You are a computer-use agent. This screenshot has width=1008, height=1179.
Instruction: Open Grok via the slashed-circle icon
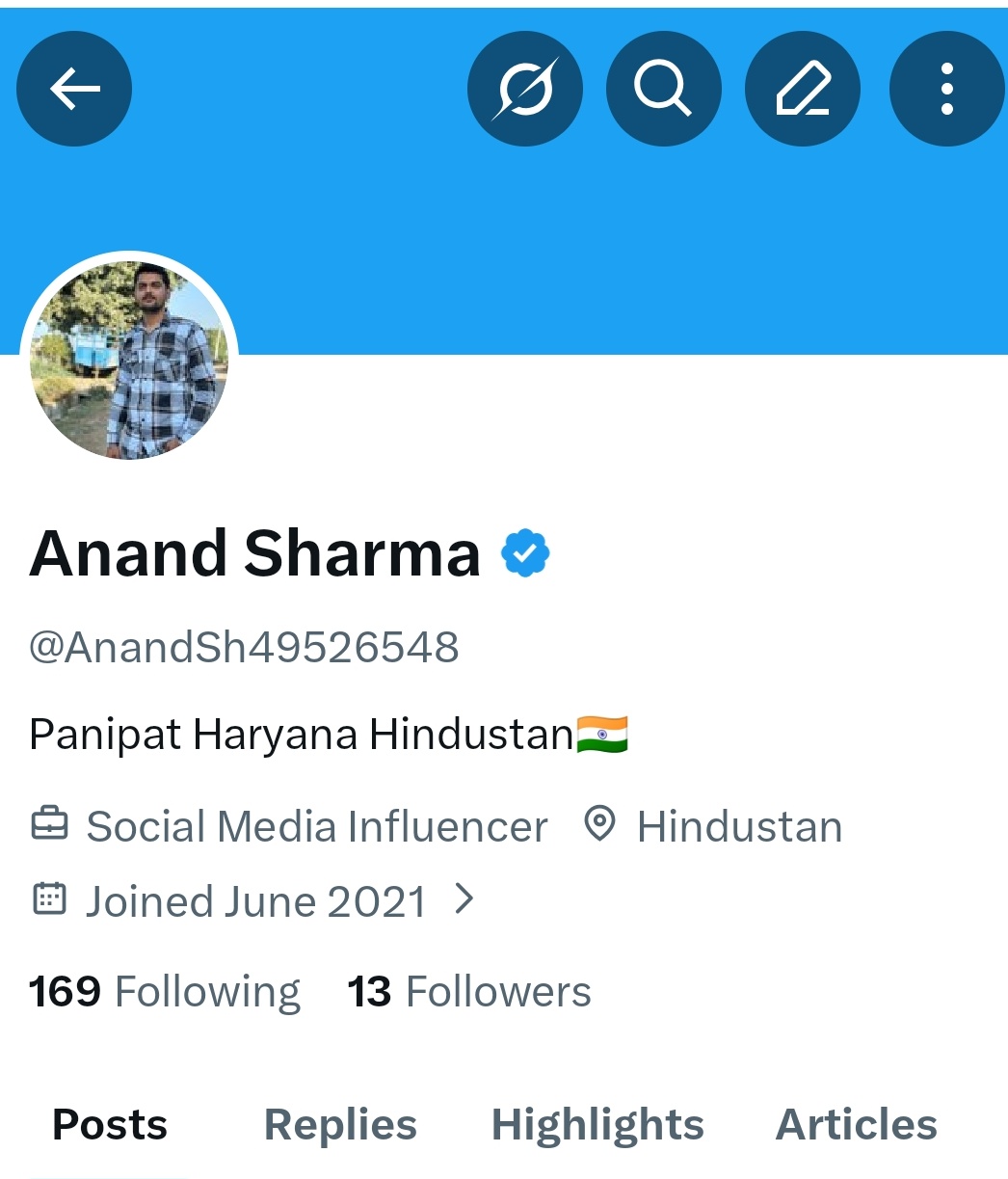pos(525,90)
